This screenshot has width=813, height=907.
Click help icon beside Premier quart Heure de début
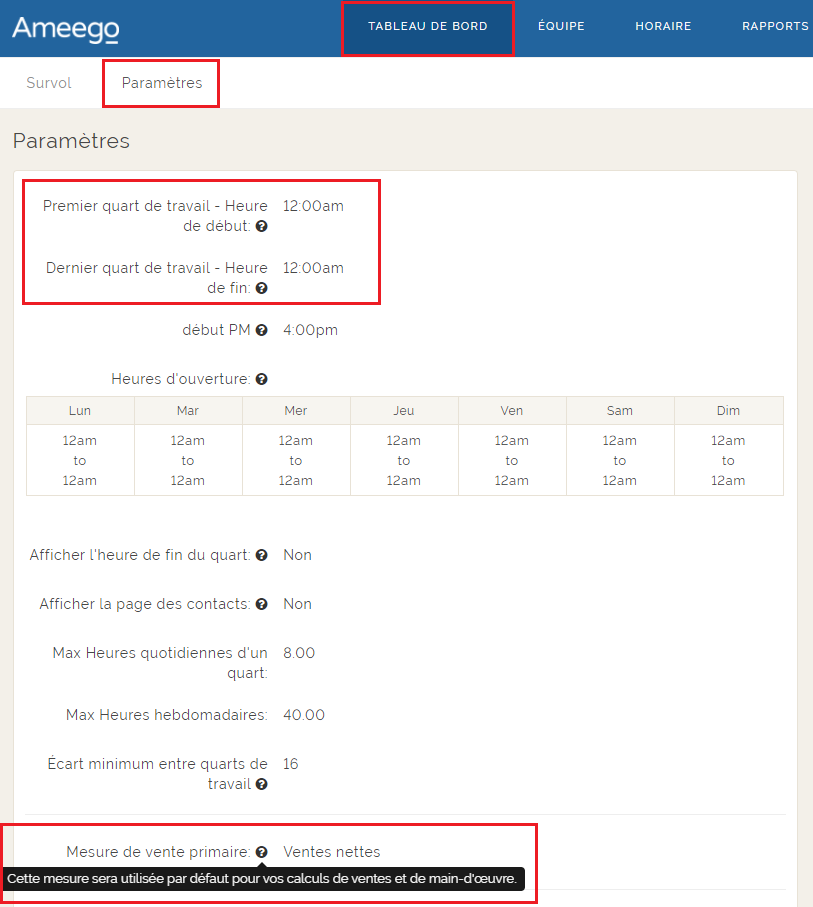point(261,227)
